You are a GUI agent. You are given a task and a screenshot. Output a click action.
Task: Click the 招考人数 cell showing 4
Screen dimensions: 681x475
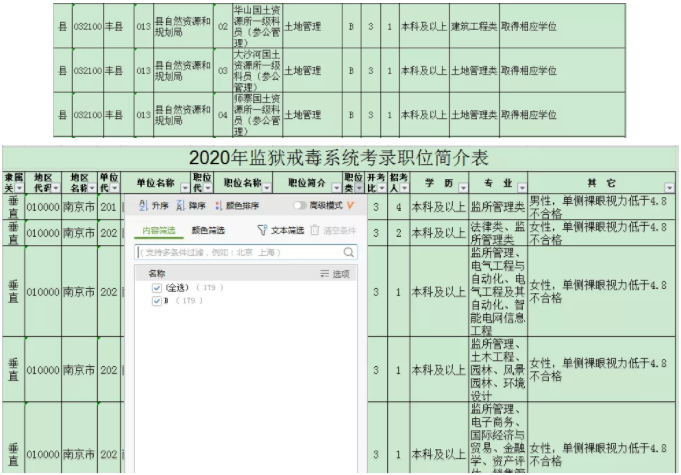(x=398, y=207)
